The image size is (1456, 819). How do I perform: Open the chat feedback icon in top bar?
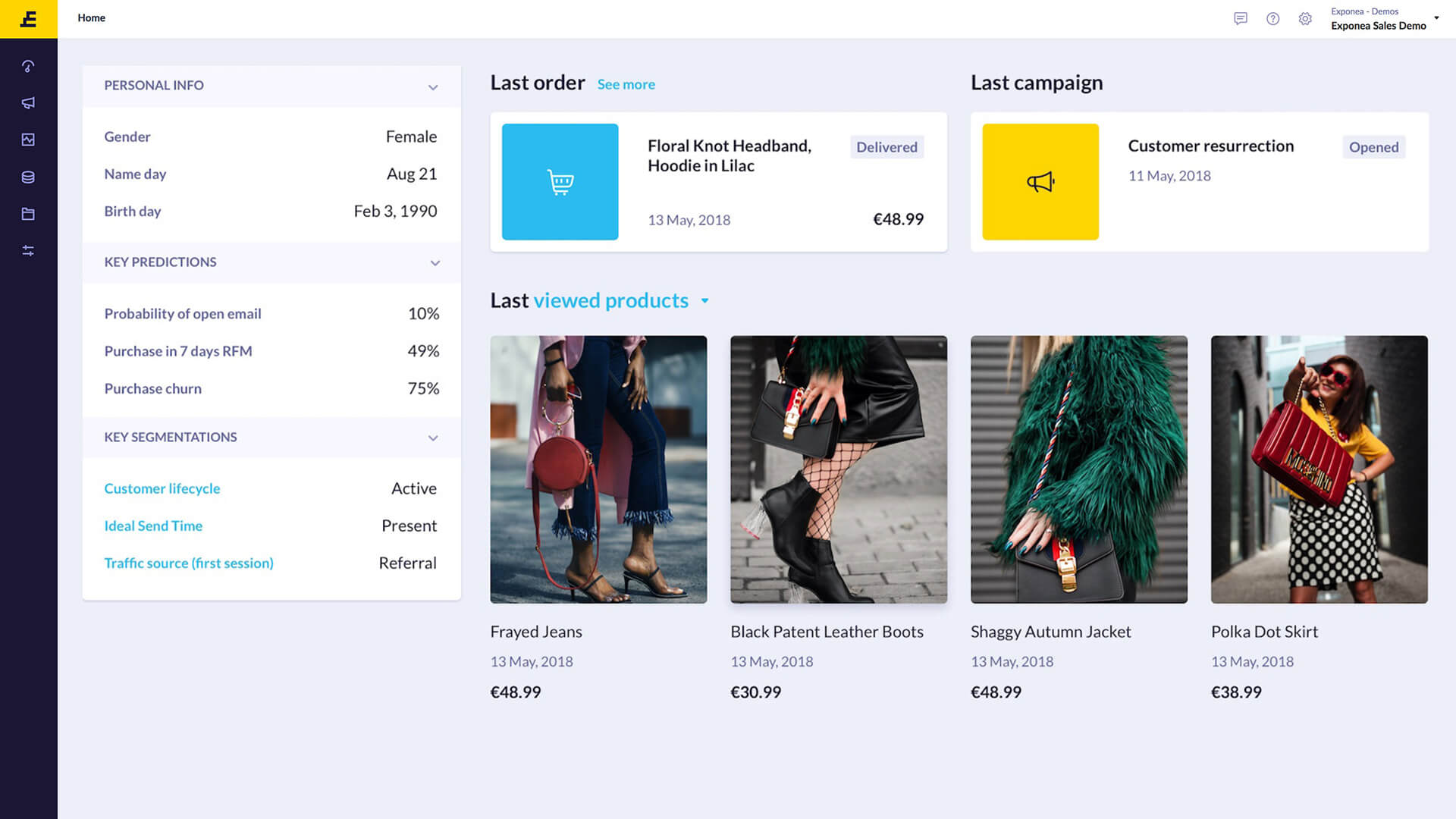point(1241,19)
